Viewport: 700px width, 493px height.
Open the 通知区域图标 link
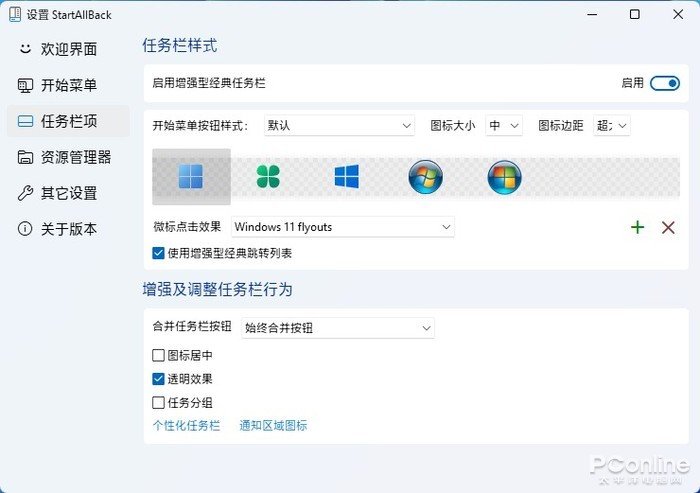point(273,425)
